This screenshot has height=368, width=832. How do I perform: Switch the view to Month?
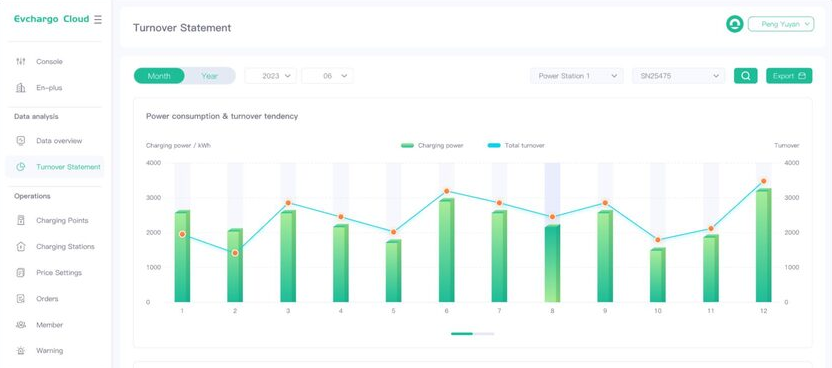pos(159,76)
